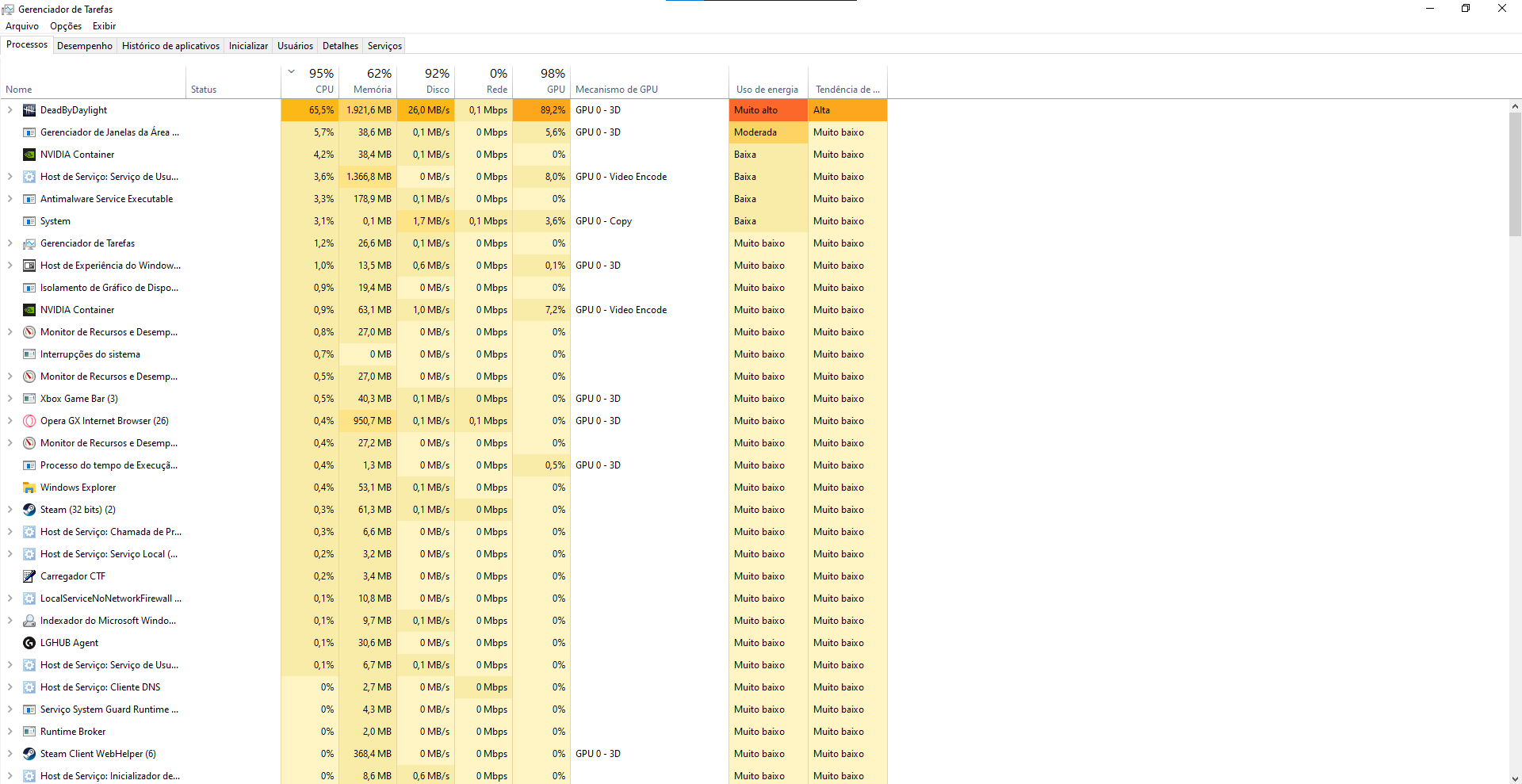Click the Antimalware Service Executable icon

pos(29,199)
